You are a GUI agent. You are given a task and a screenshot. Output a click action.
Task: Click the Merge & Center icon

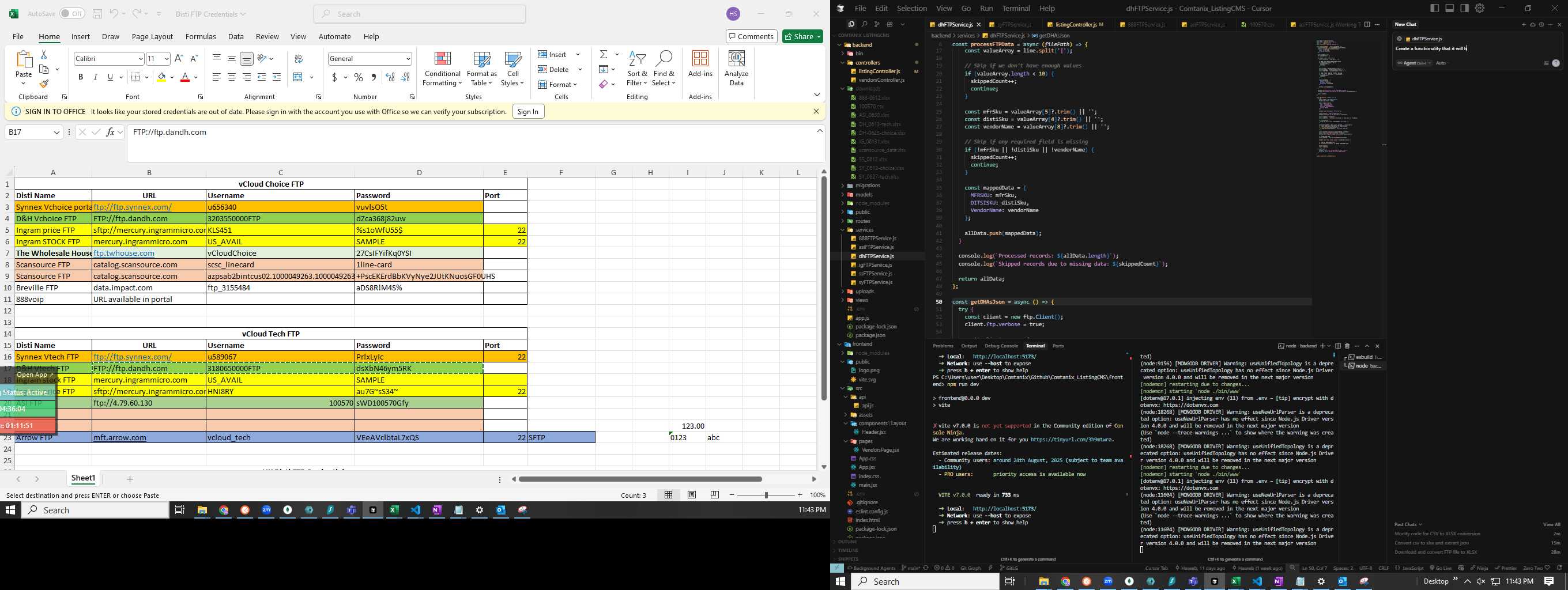tap(297, 77)
